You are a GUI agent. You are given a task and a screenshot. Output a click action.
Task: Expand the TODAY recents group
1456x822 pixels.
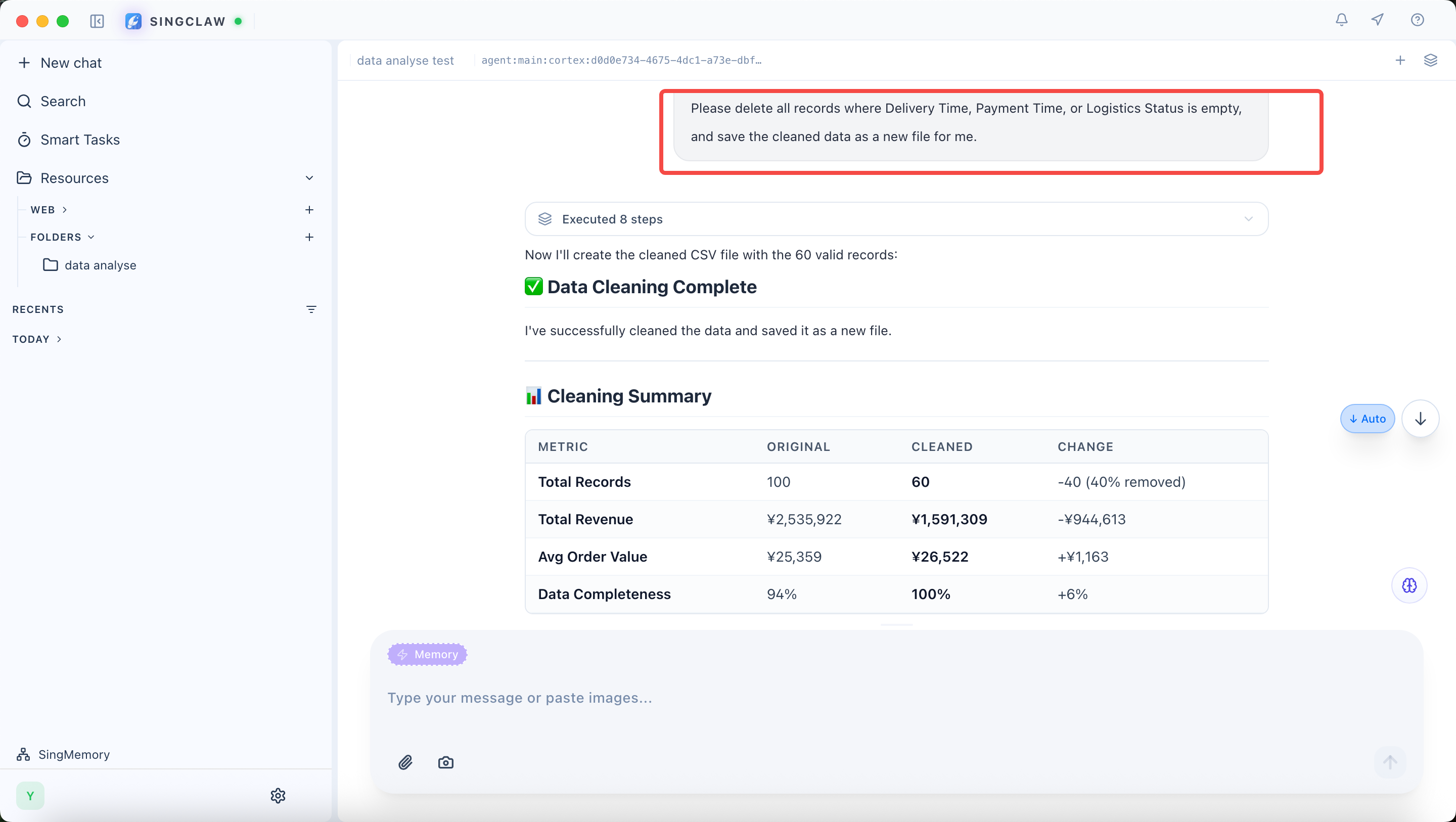click(37, 339)
